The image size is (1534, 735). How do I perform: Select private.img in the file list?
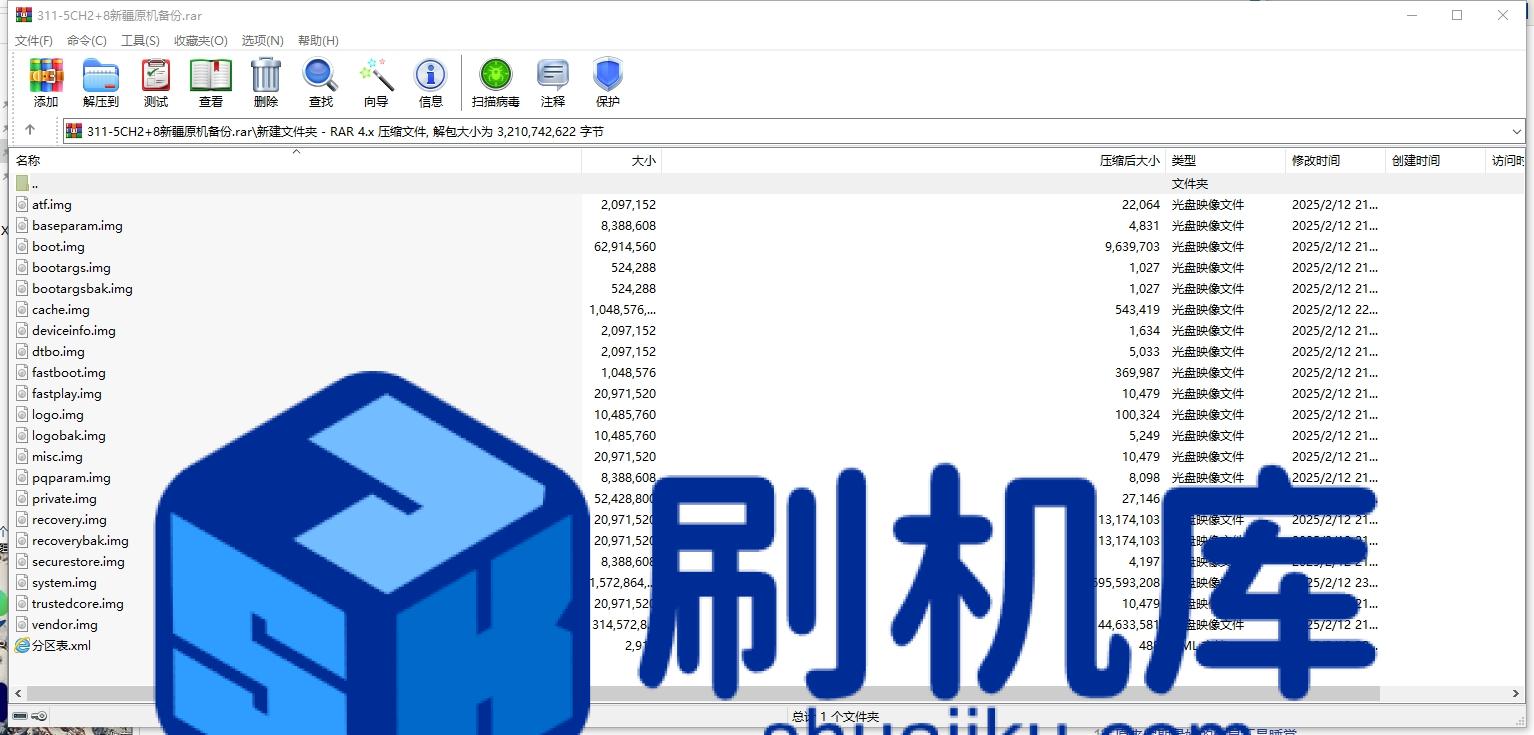[64, 498]
